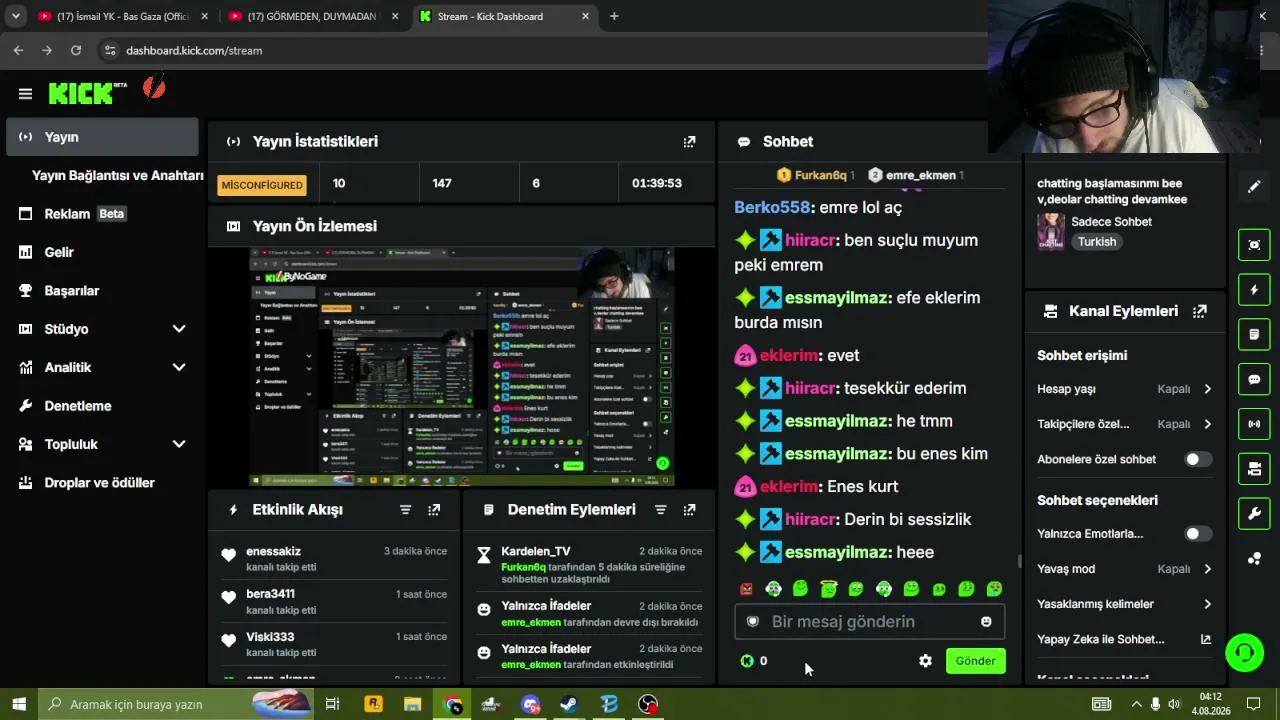This screenshot has width=1280, height=720.
Task: Open chat settings gear icon
Action: pos(925,661)
